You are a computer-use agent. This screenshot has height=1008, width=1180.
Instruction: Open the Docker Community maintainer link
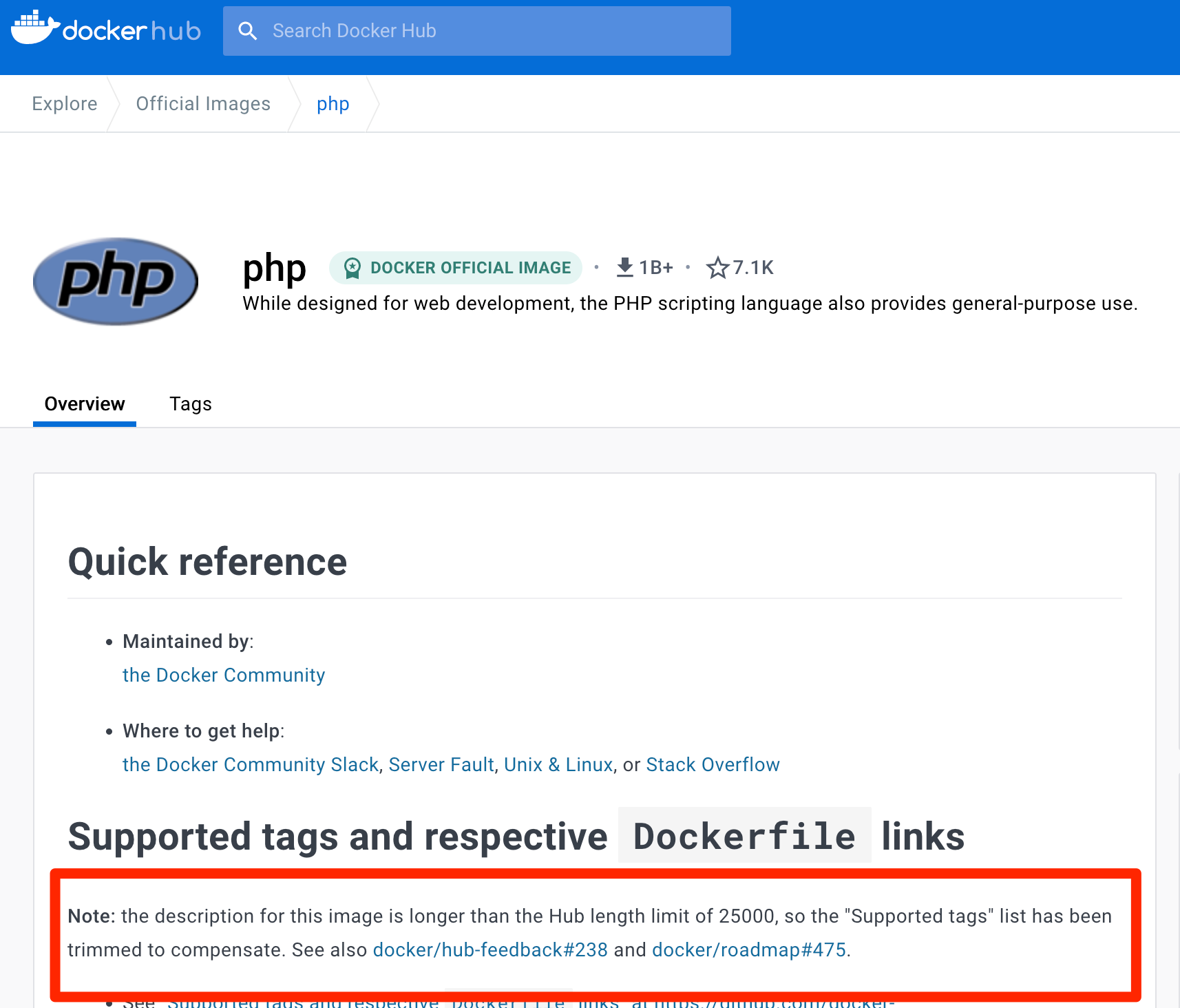pos(224,675)
